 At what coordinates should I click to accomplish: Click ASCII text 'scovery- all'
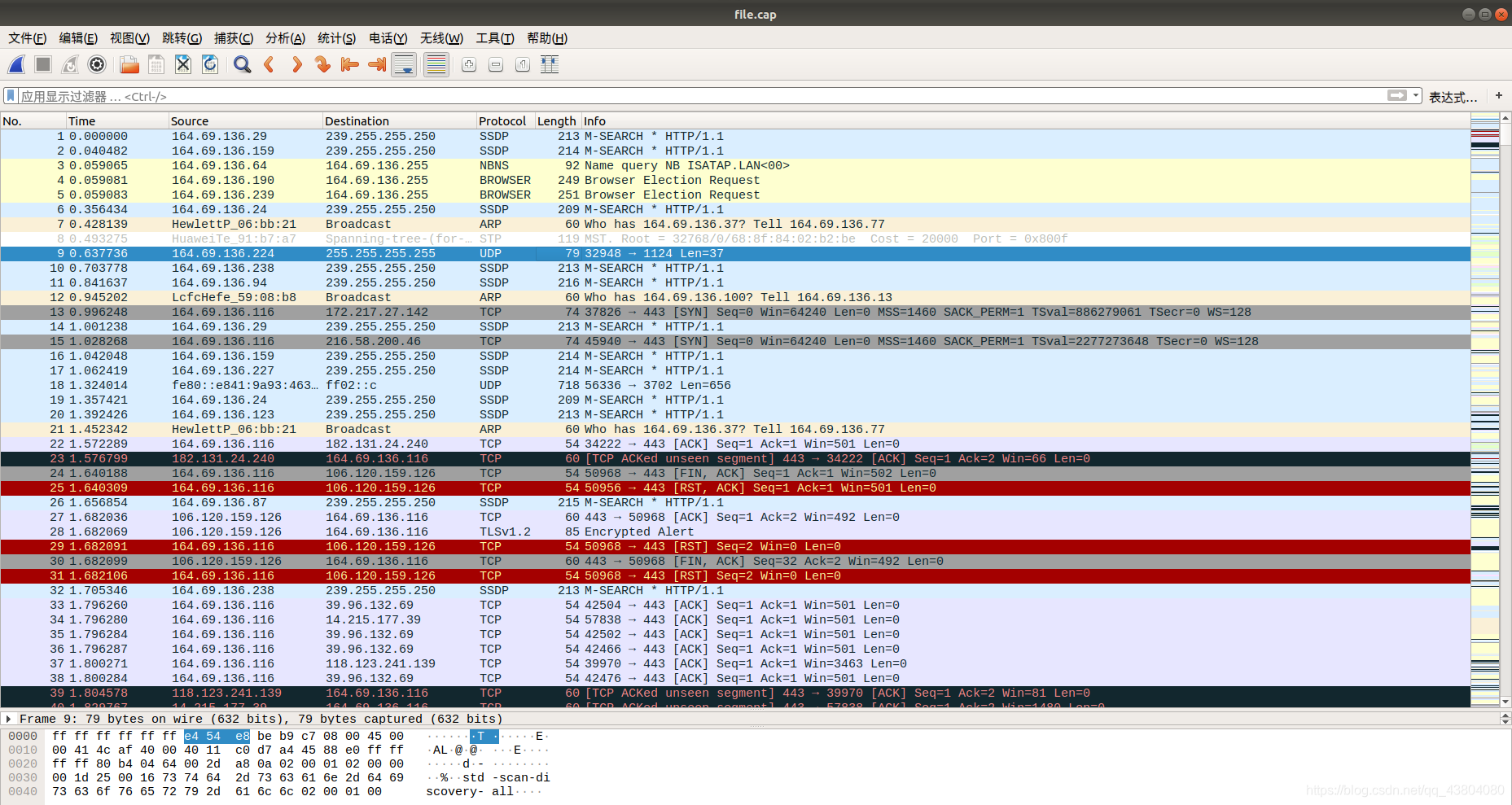470,791
